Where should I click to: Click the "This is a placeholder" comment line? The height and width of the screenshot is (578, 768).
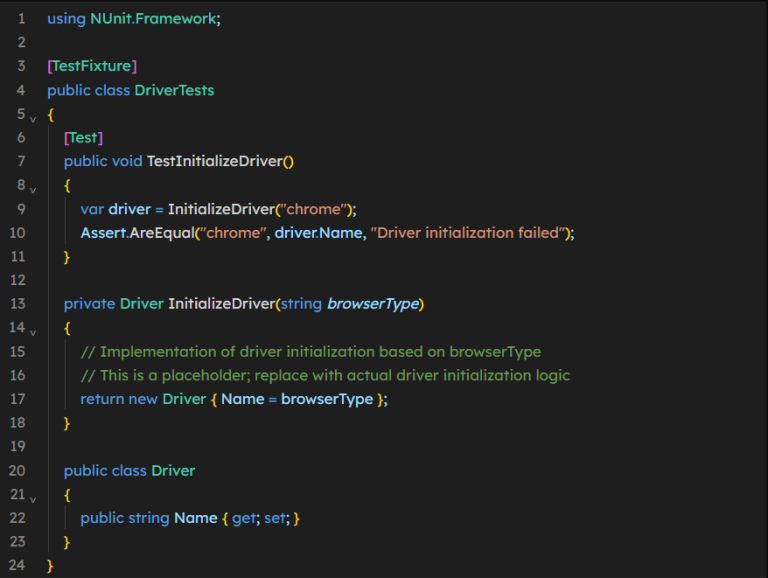tap(325, 375)
